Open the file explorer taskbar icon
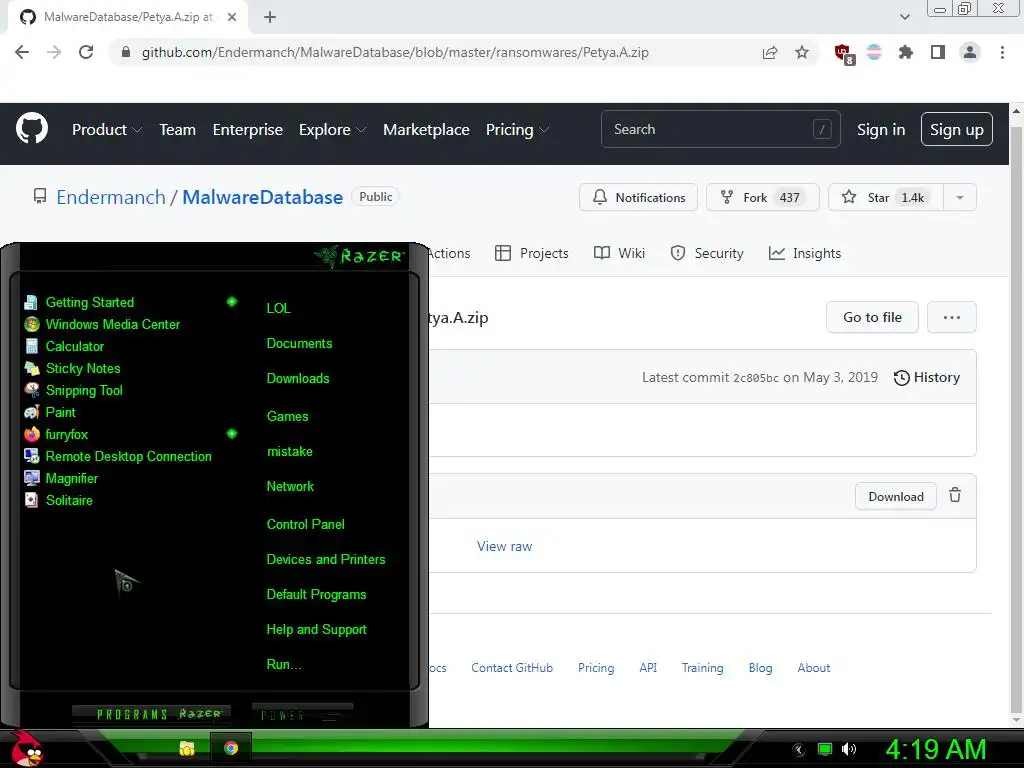1024x768 pixels. [187, 748]
